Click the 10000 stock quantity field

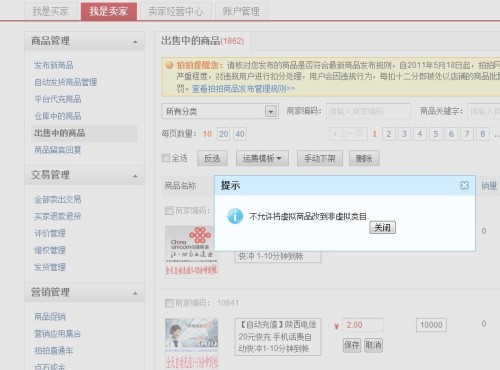pyautogui.click(x=431, y=325)
